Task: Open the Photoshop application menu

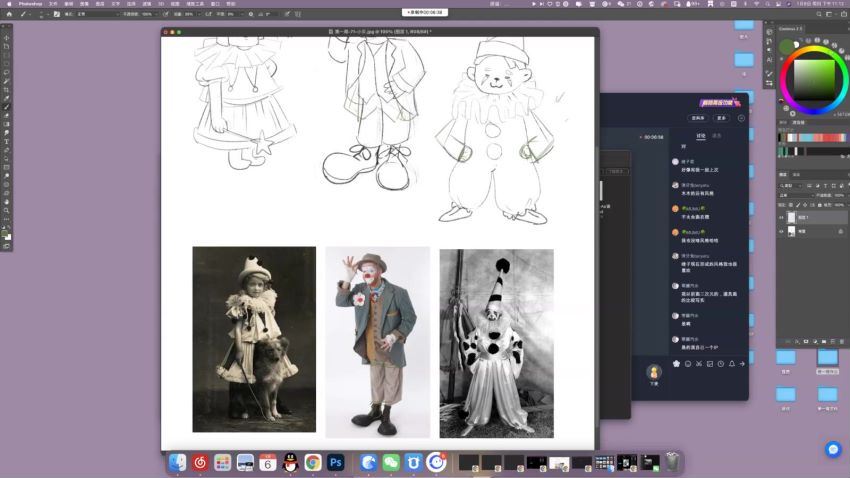Action: tap(30, 4)
